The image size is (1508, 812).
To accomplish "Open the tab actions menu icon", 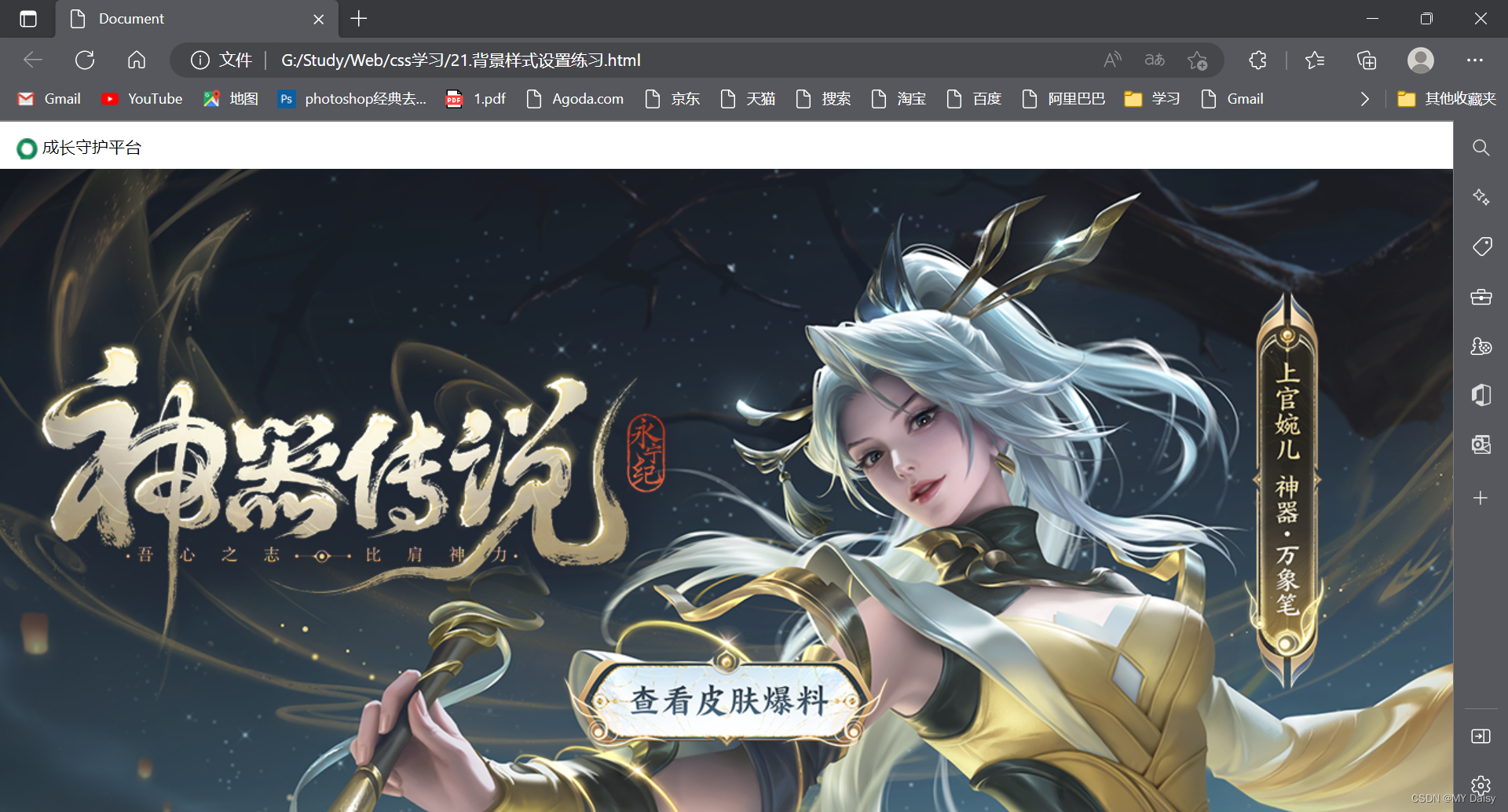I will [x=28, y=19].
